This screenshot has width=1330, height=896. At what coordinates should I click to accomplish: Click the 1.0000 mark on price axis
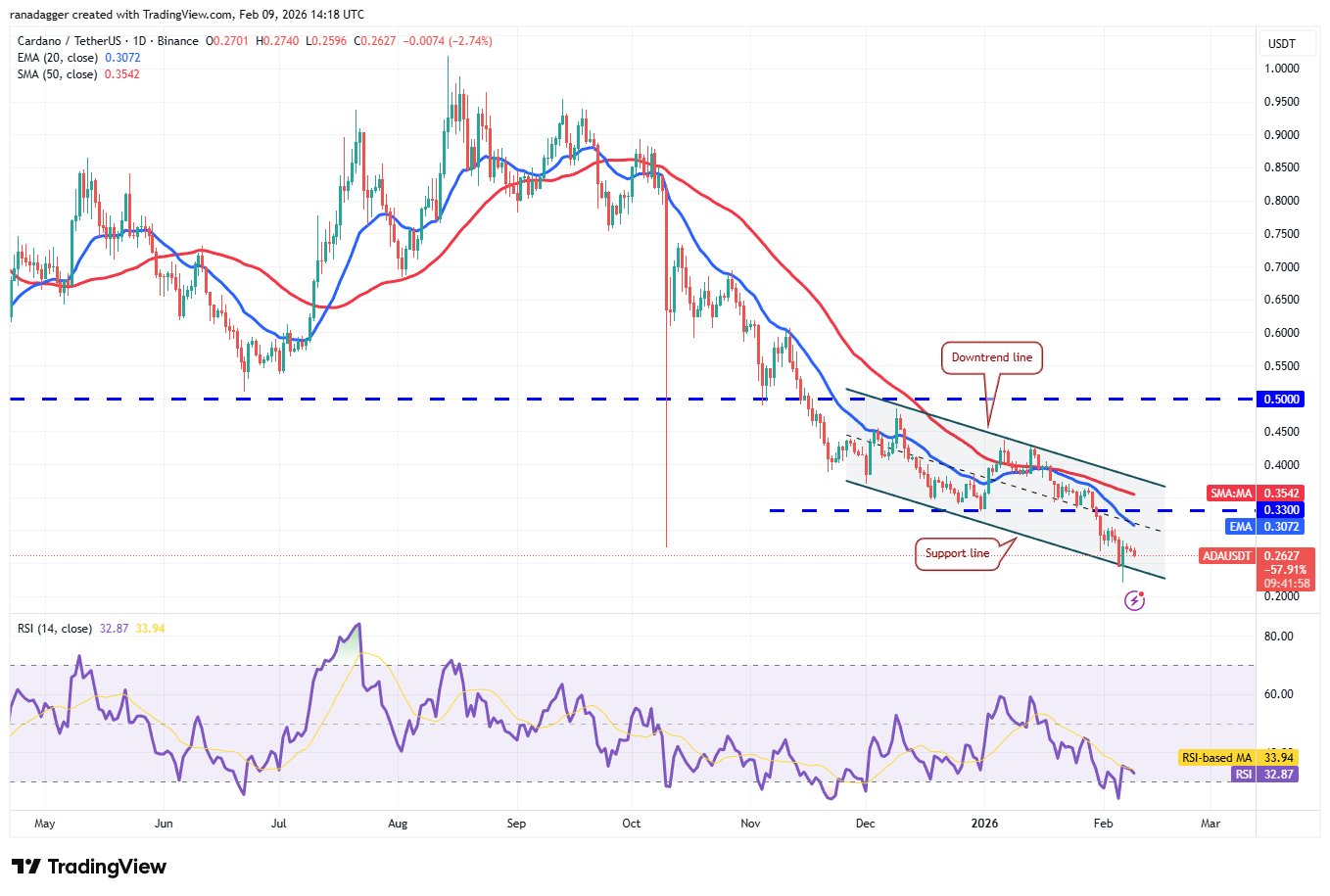point(1281,69)
